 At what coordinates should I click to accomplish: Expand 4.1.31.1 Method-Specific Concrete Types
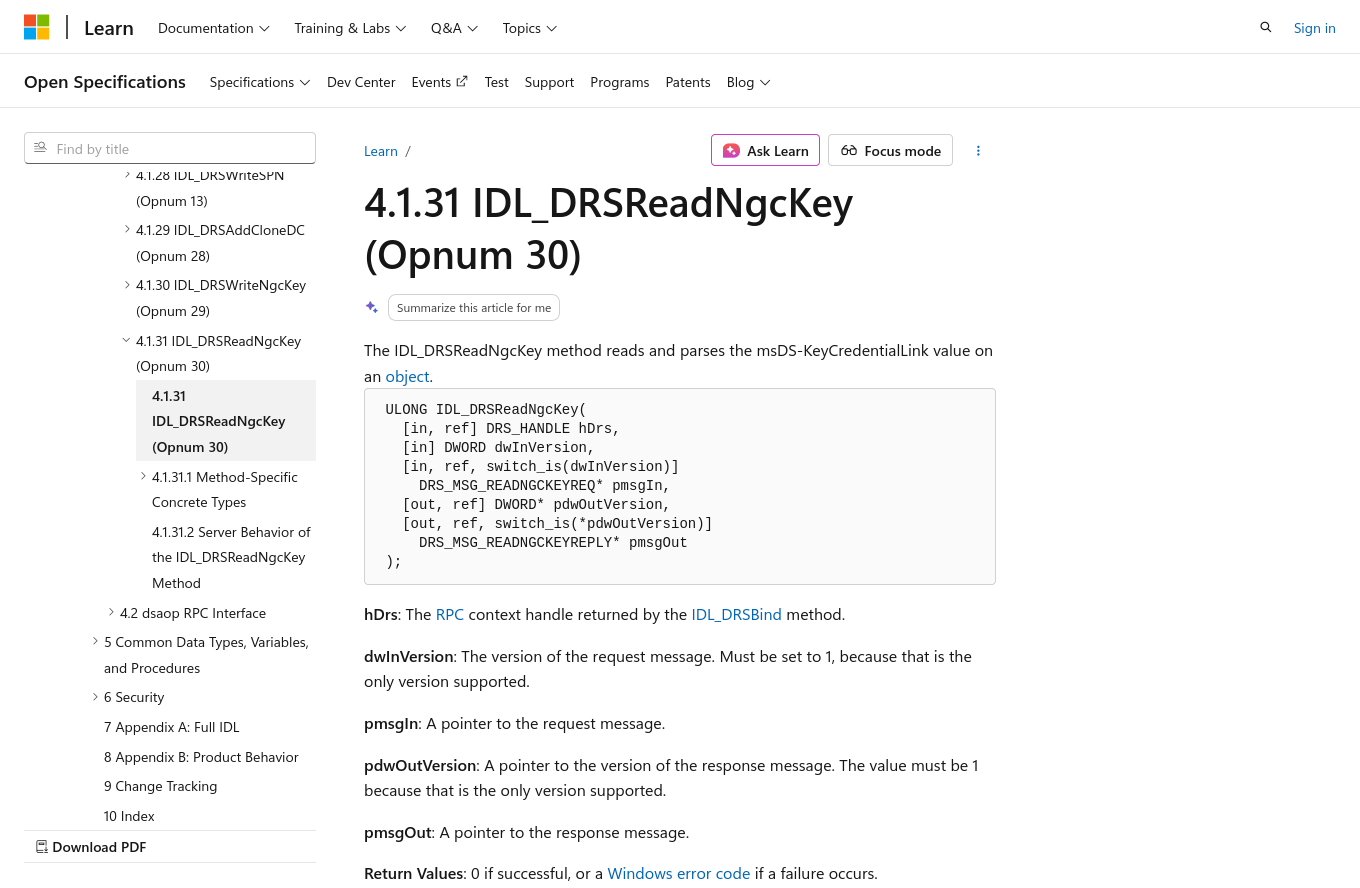pyautogui.click(x=143, y=477)
